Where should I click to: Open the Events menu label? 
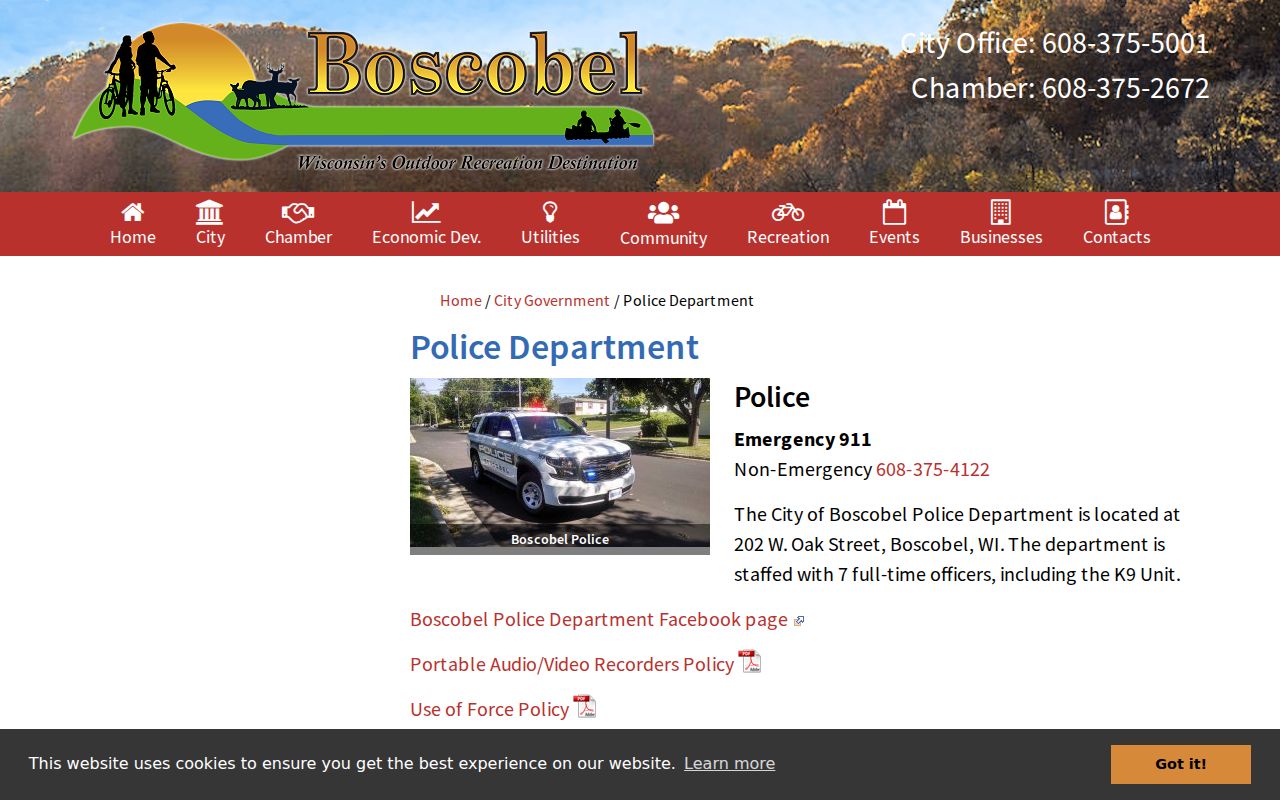(894, 237)
